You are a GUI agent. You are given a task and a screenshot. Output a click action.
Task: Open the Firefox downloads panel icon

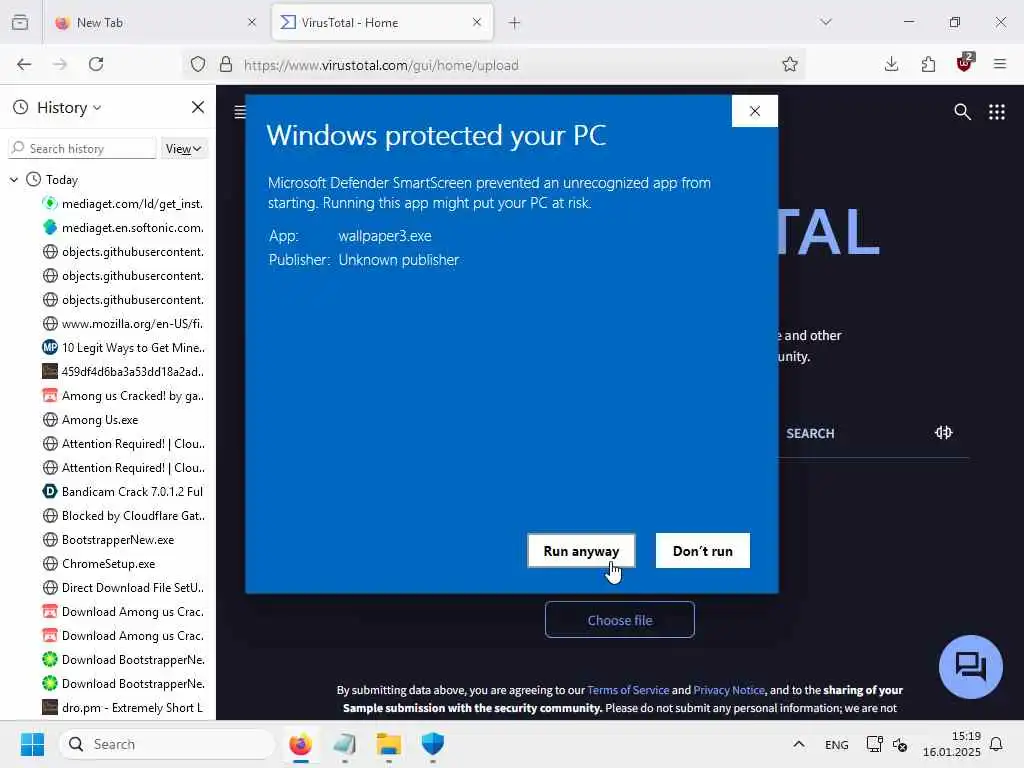coord(891,64)
